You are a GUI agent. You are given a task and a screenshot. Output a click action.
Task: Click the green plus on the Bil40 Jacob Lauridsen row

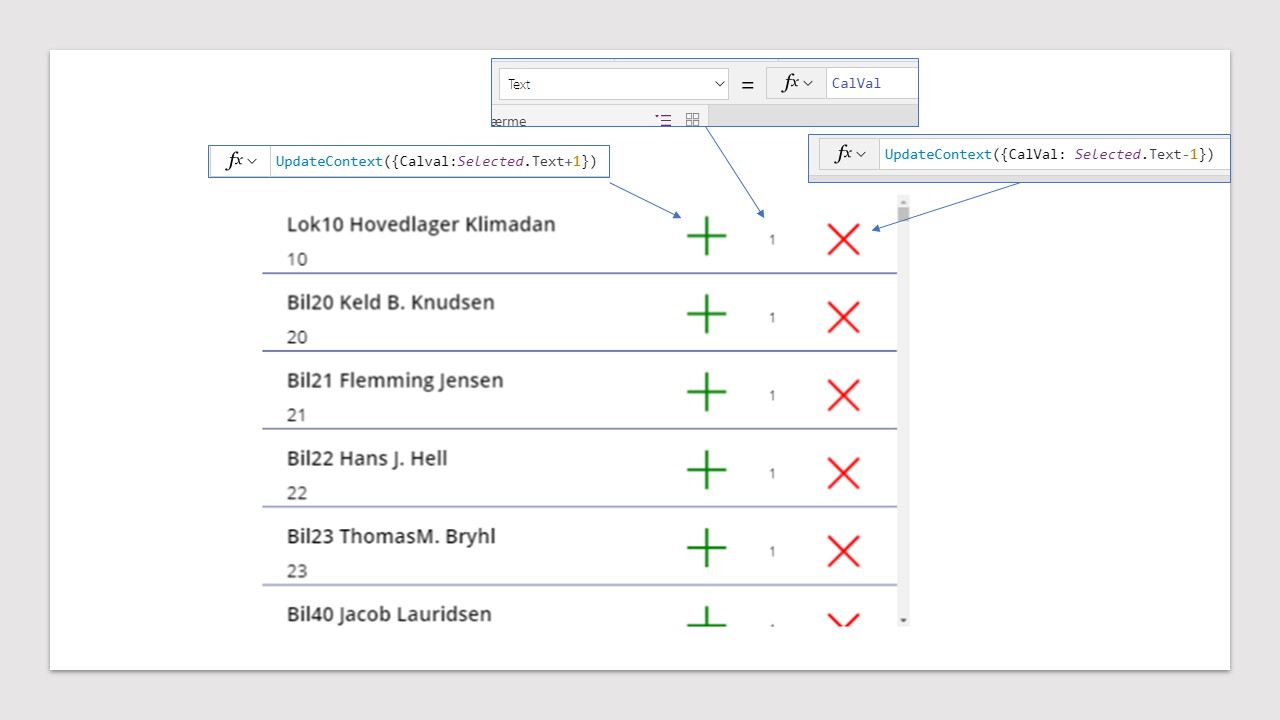706,620
